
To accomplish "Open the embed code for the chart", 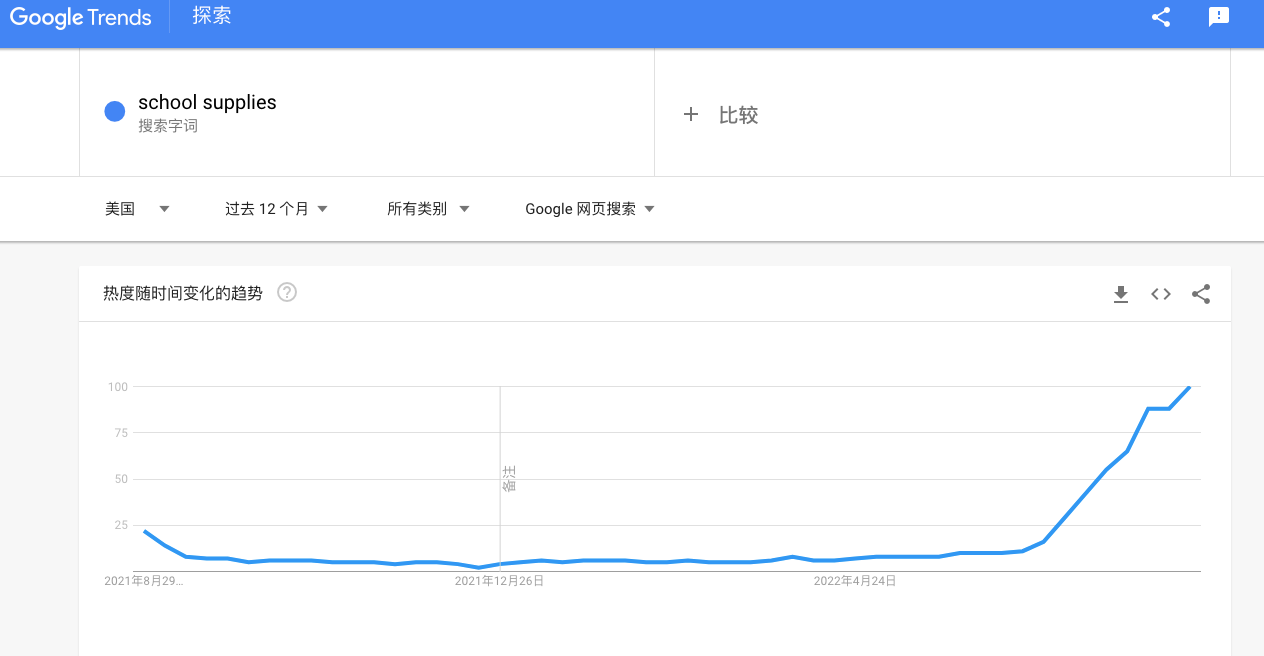I will coord(1160,294).
